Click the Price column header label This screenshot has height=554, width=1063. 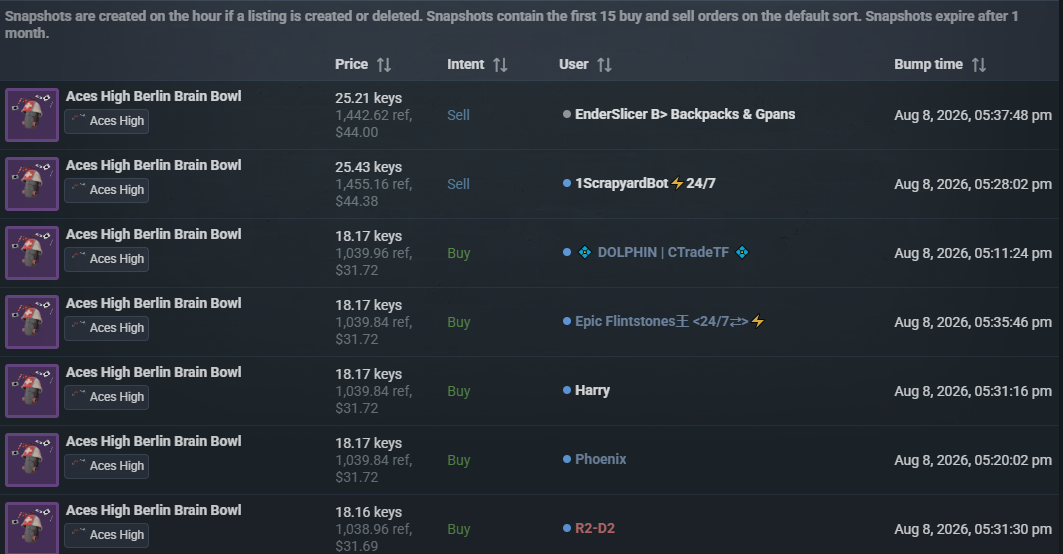coord(351,64)
